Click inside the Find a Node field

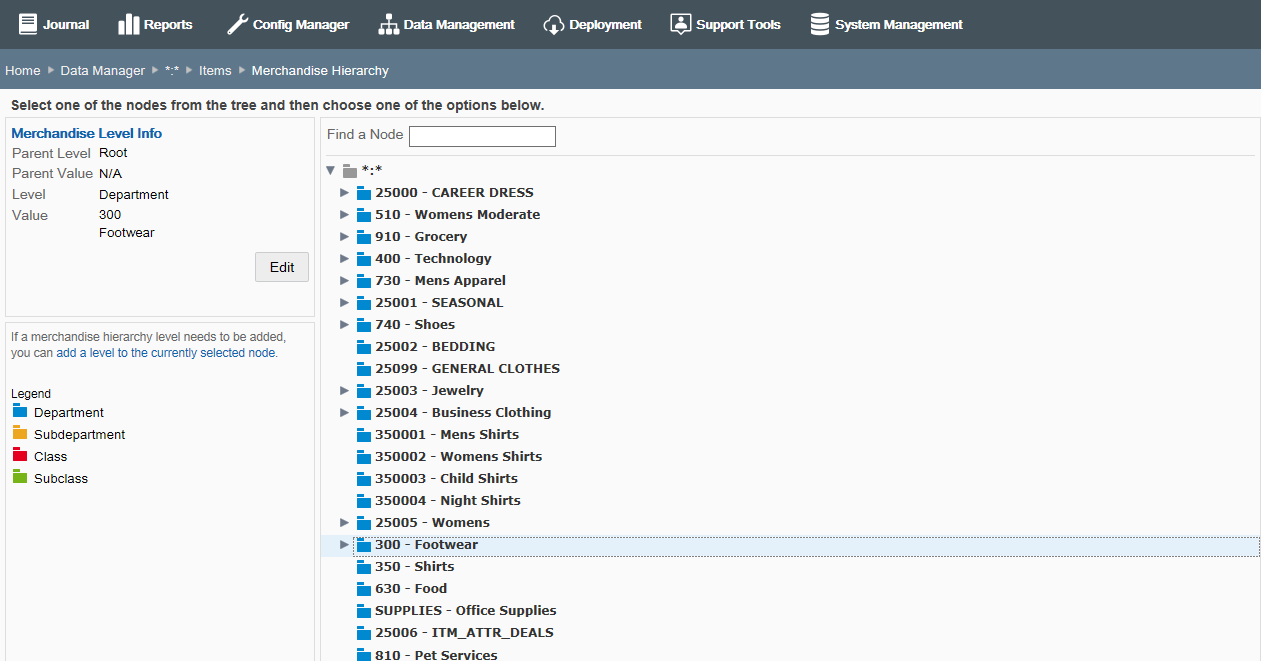[x=482, y=136]
